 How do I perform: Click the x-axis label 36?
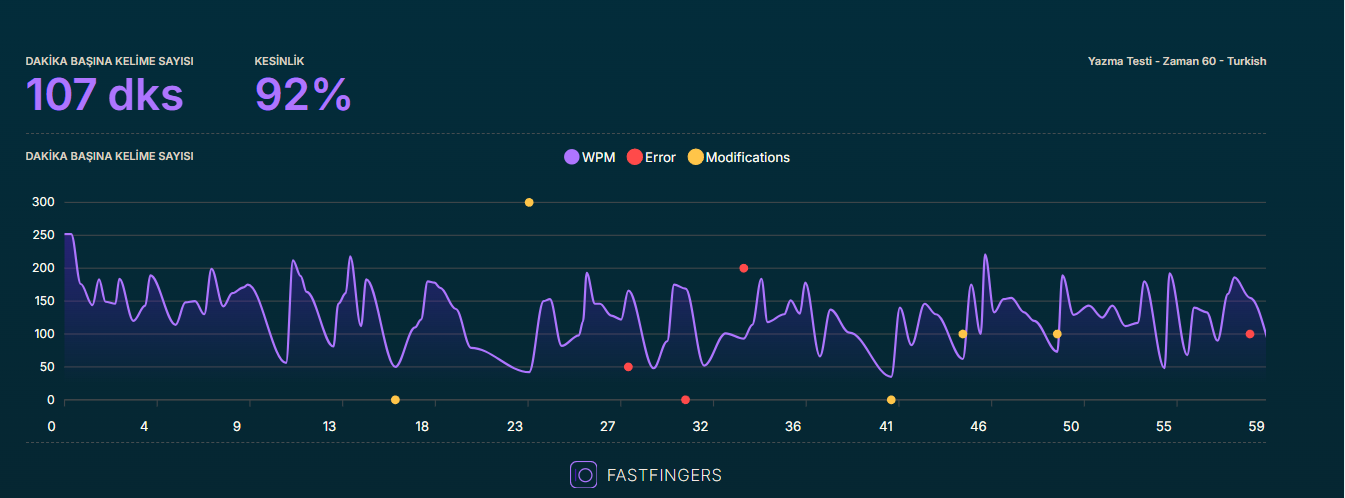(x=793, y=426)
